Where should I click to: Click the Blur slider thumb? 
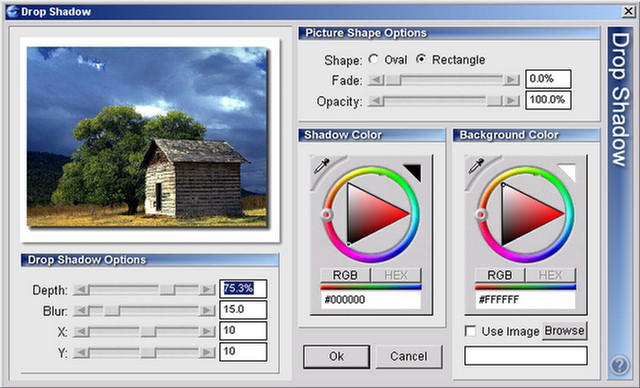(x=112, y=311)
